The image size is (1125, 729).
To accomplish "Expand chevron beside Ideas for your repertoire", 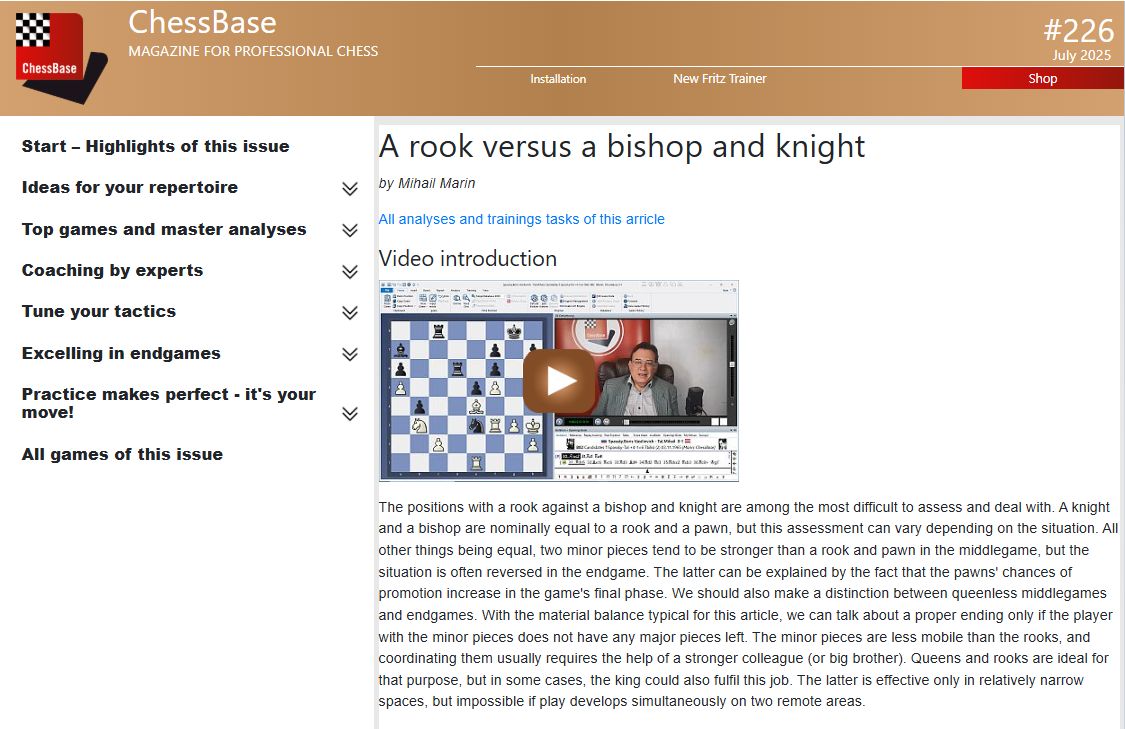I will [x=349, y=189].
